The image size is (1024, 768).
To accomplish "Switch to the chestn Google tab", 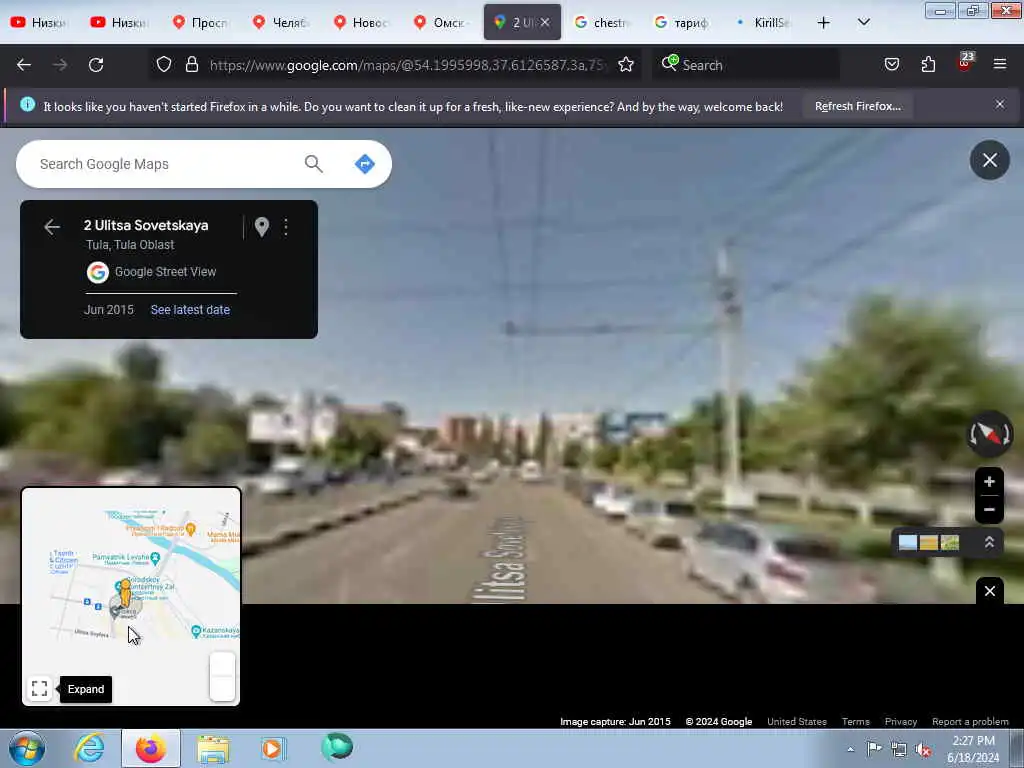I will 603,22.
